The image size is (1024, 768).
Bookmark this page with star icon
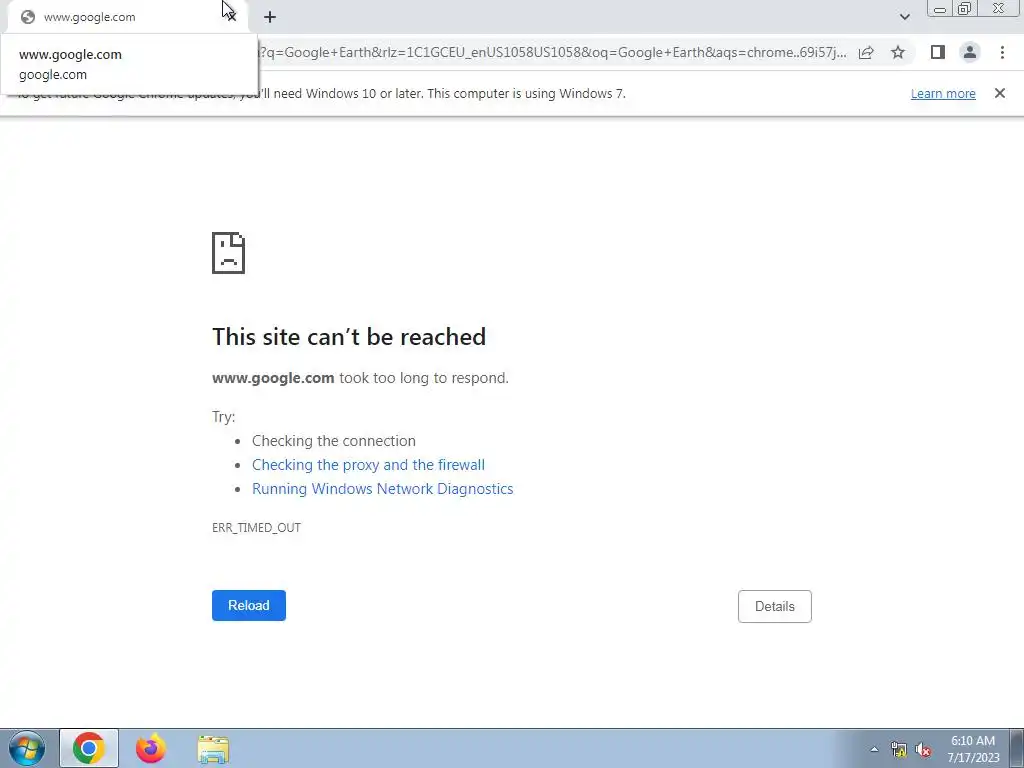pos(898,52)
